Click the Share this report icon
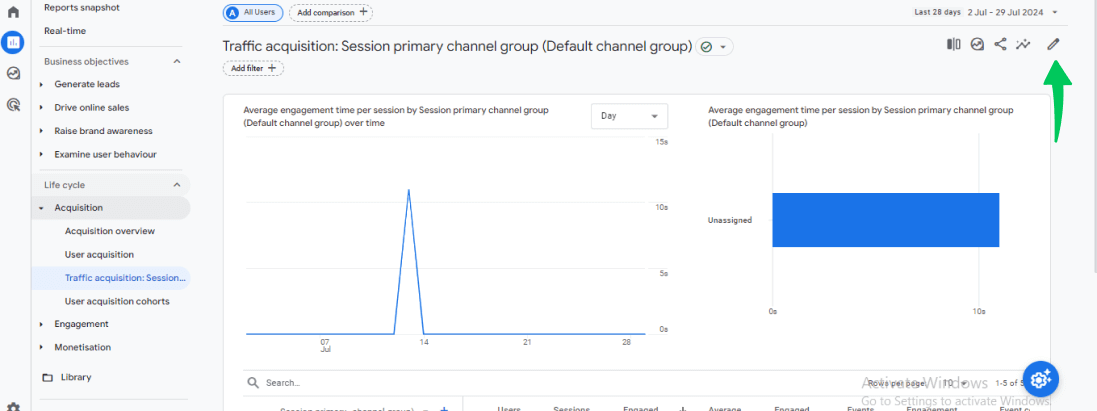The image size is (1097, 411). pos(1000,44)
